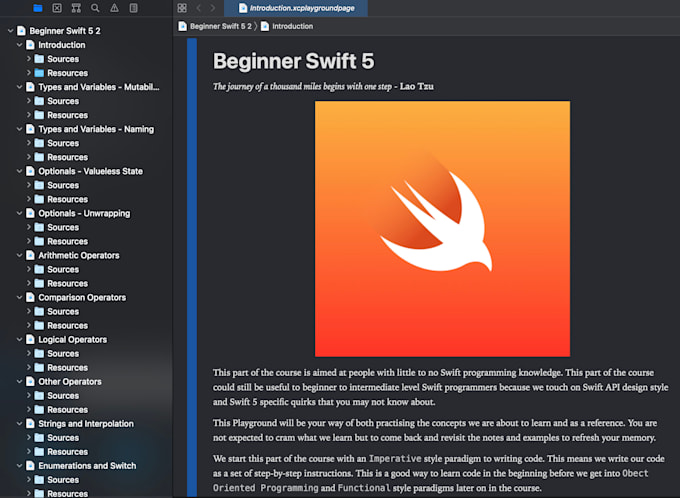
Task: Open the Report navigator icon
Action: click(x=134, y=8)
